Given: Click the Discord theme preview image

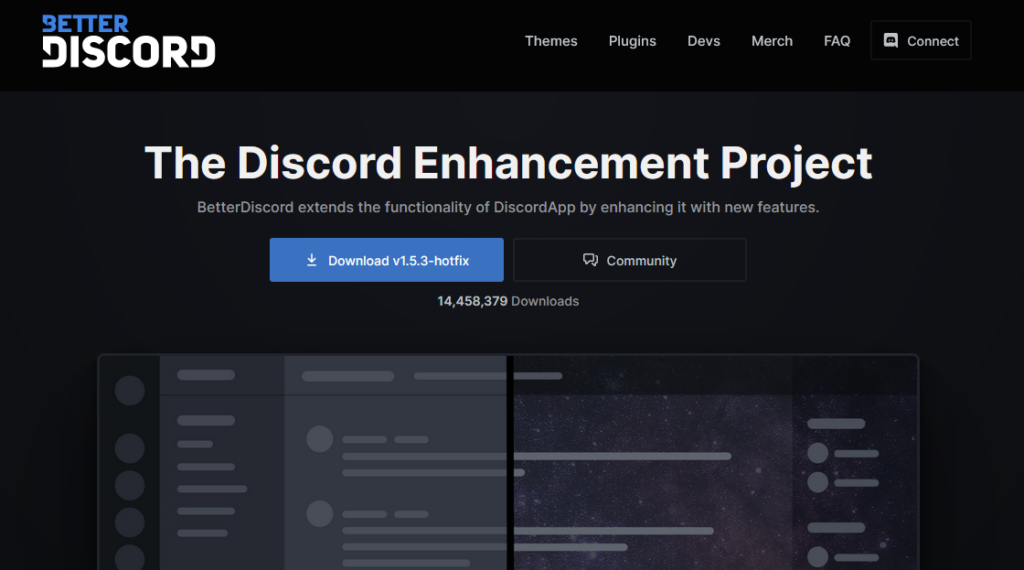Looking at the screenshot, I should pyautogui.click(x=508, y=462).
